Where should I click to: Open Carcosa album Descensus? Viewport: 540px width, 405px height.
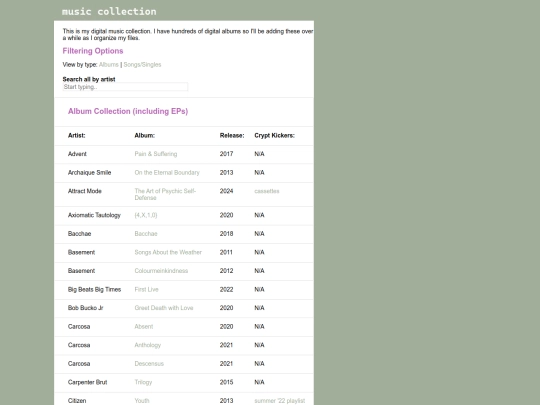(149, 364)
